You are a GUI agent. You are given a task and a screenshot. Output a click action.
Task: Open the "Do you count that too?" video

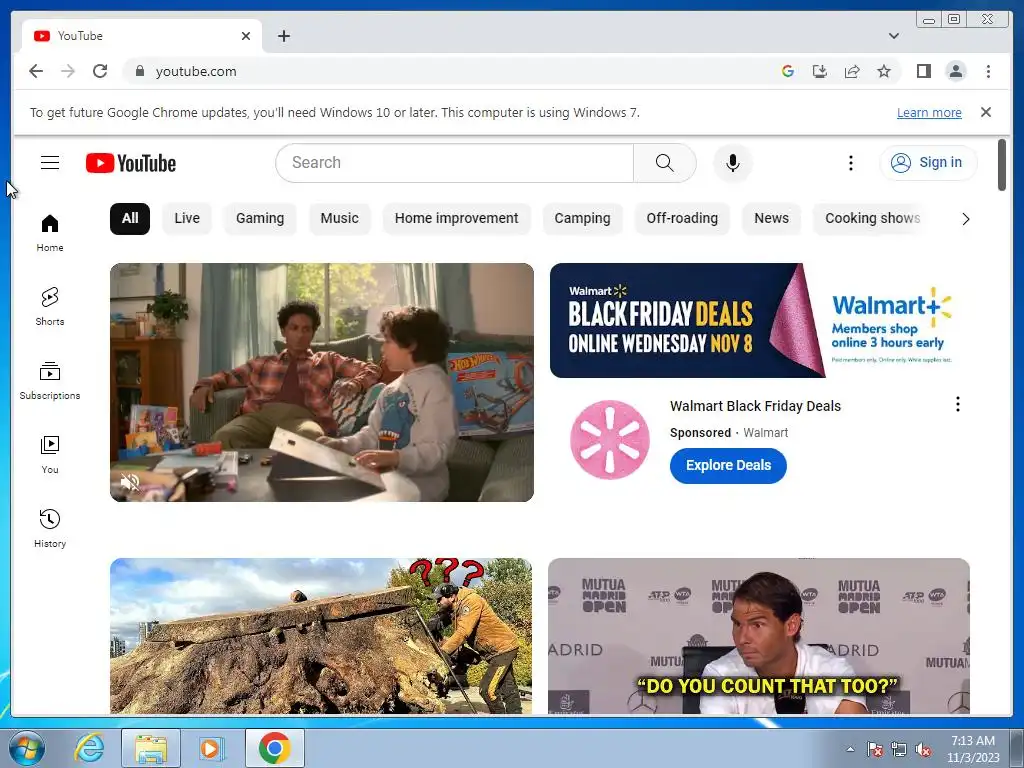pyautogui.click(x=759, y=636)
